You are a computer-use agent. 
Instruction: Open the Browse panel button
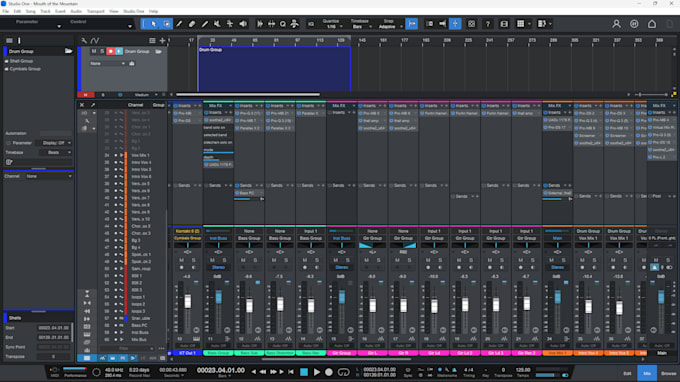point(668,373)
